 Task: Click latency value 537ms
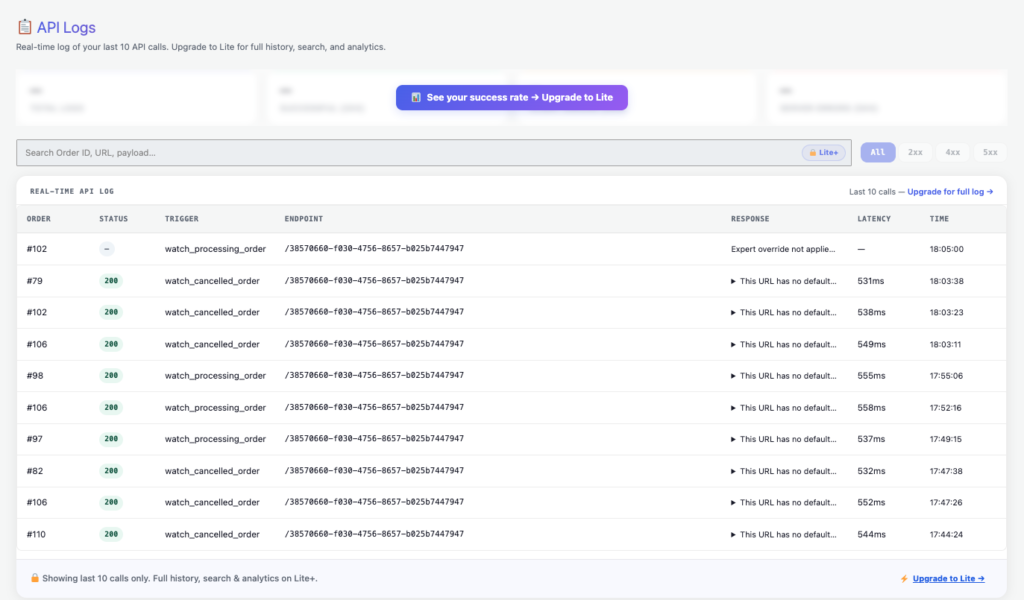coord(871,439)
